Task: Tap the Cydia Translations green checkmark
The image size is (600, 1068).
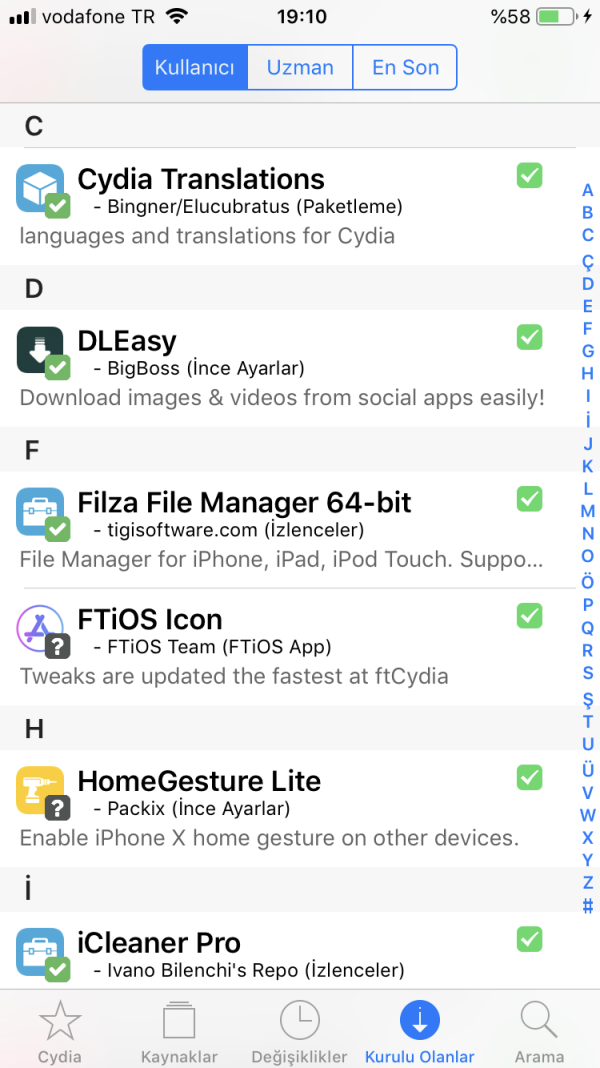Action: point(529,176)
